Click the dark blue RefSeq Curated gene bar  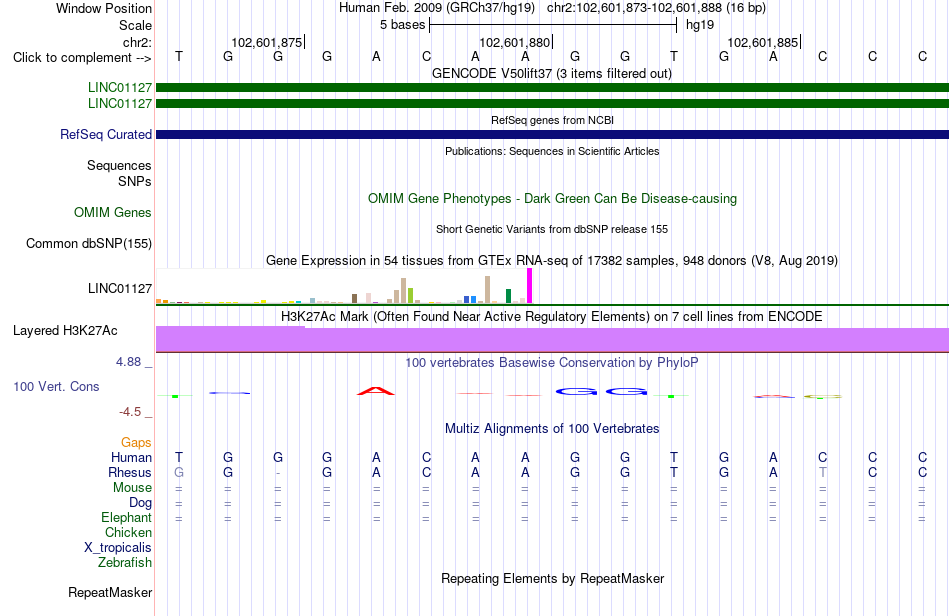[x=552, y=134]
